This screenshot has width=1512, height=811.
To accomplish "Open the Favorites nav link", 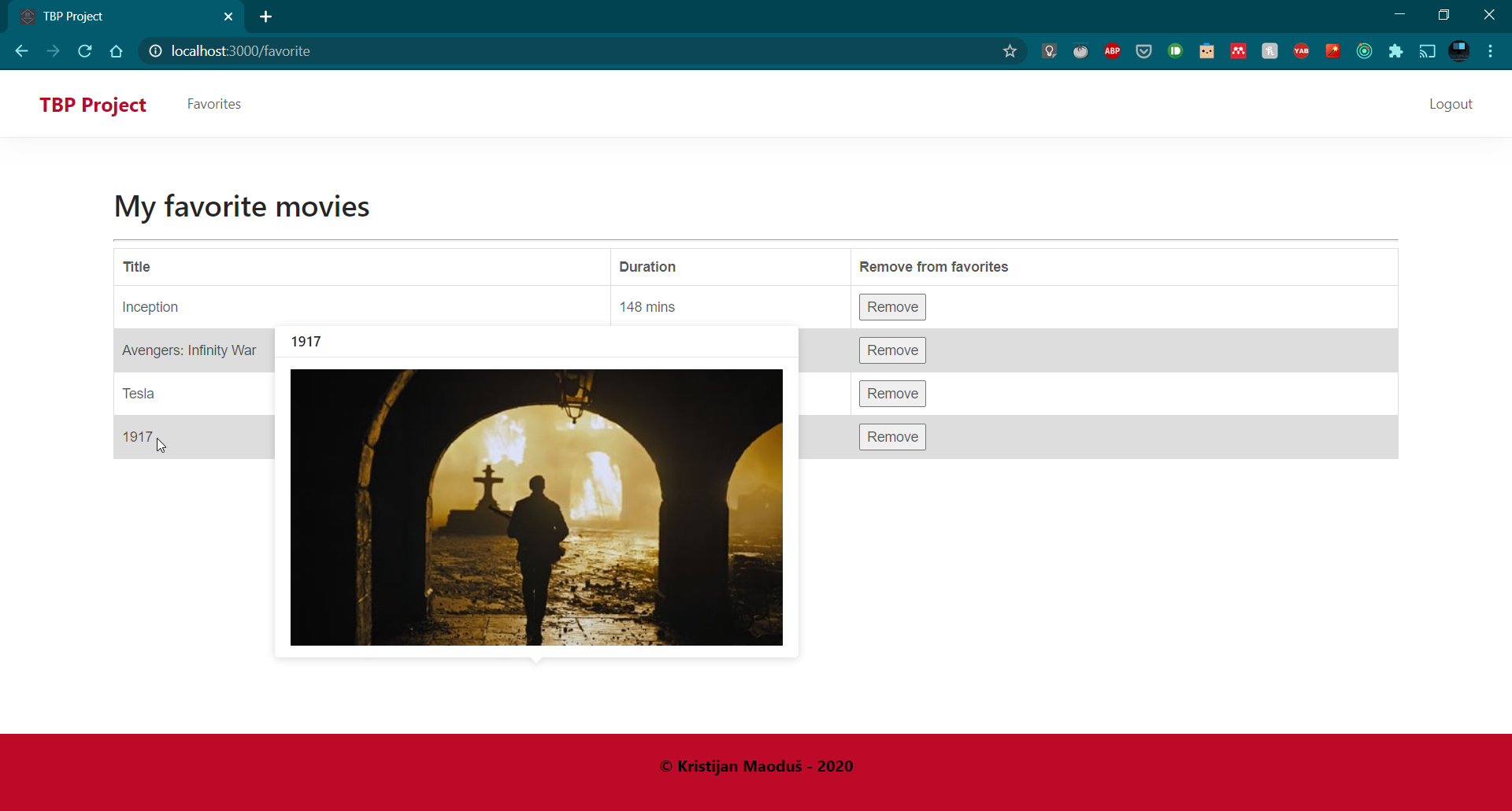I will point(214,104).
